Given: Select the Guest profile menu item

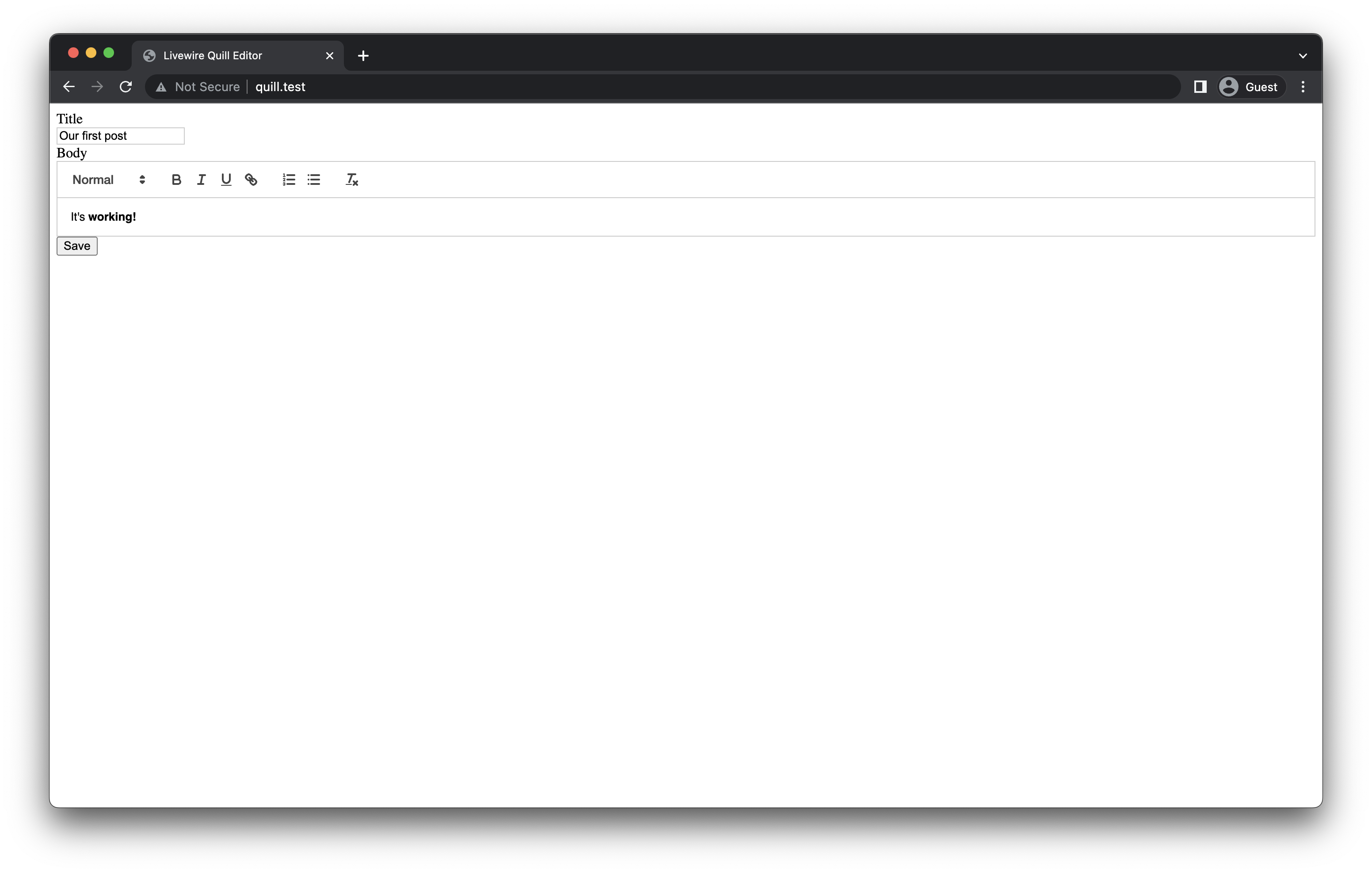Looking at the screenshot, I should (1248, 86).
